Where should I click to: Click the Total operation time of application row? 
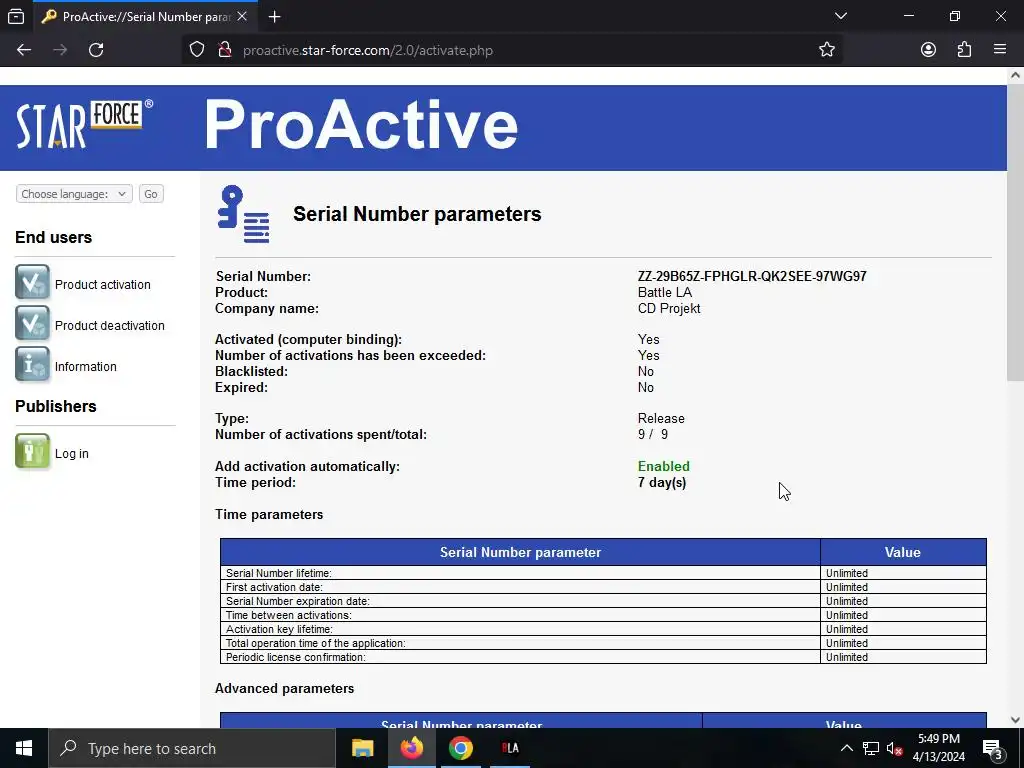tap(603, 643)
